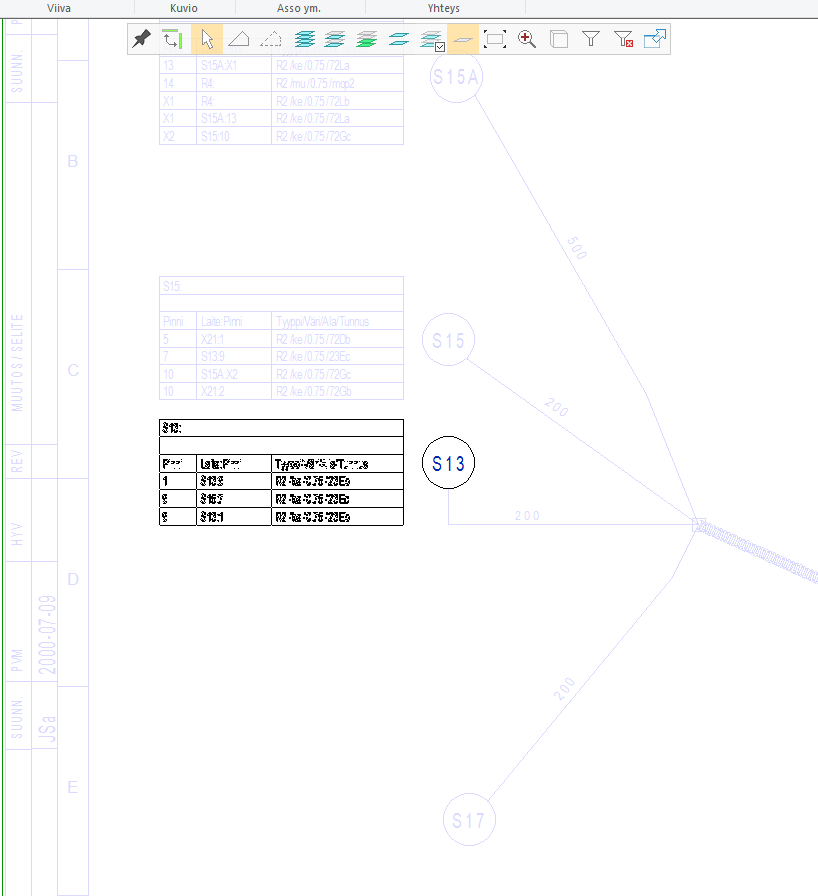Select the arrow pointer selection tool
The width and height of the screenshot is (818, 896).
(x=207, y=39)
